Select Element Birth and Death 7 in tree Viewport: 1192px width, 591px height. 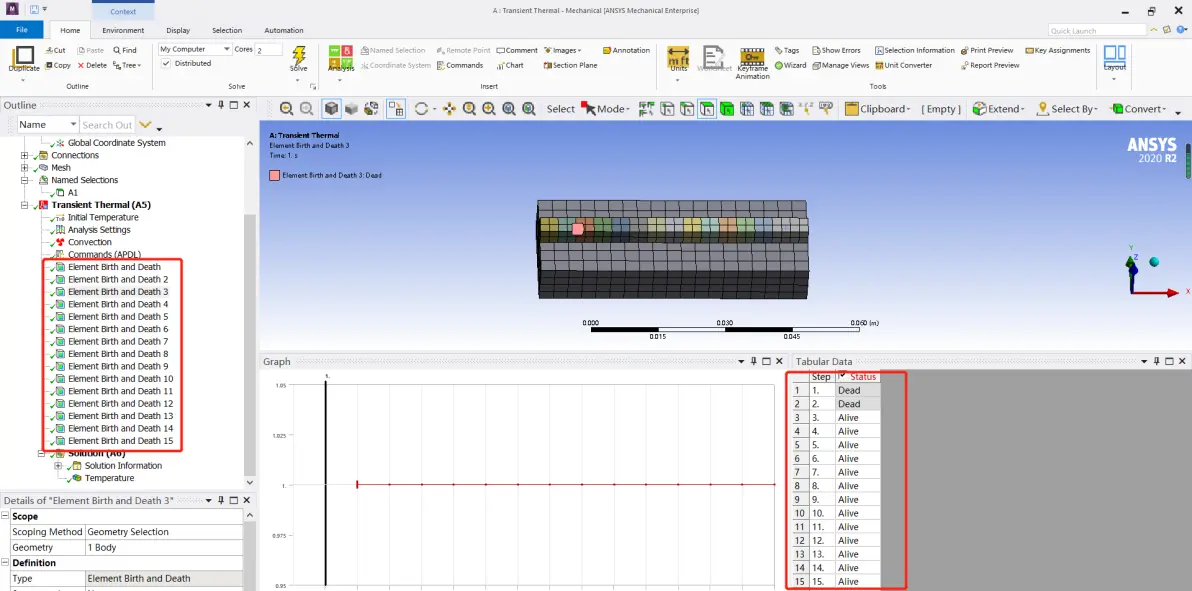tap(118, 342)
